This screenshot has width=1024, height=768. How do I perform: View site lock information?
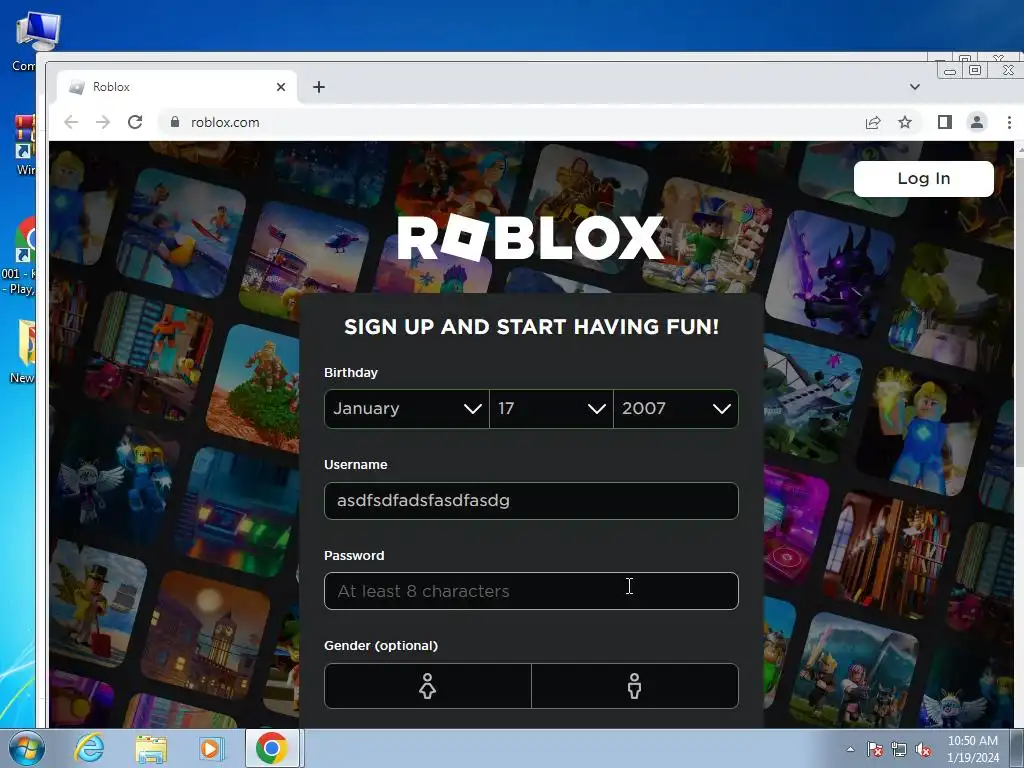174,122
